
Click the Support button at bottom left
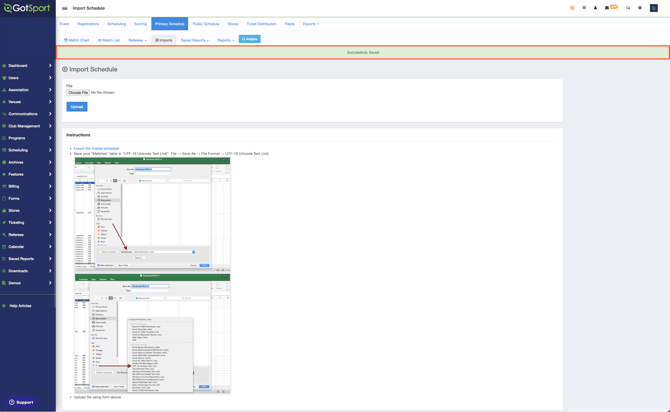click(x=21, y=402)
